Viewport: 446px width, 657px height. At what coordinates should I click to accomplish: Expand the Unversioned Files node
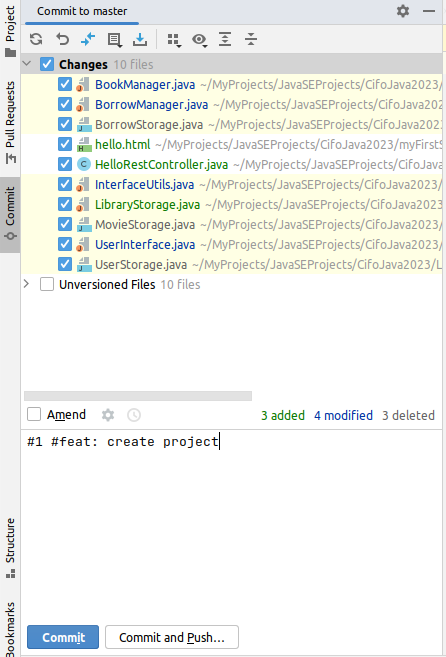pyautogui.click(x=27, y=284)
